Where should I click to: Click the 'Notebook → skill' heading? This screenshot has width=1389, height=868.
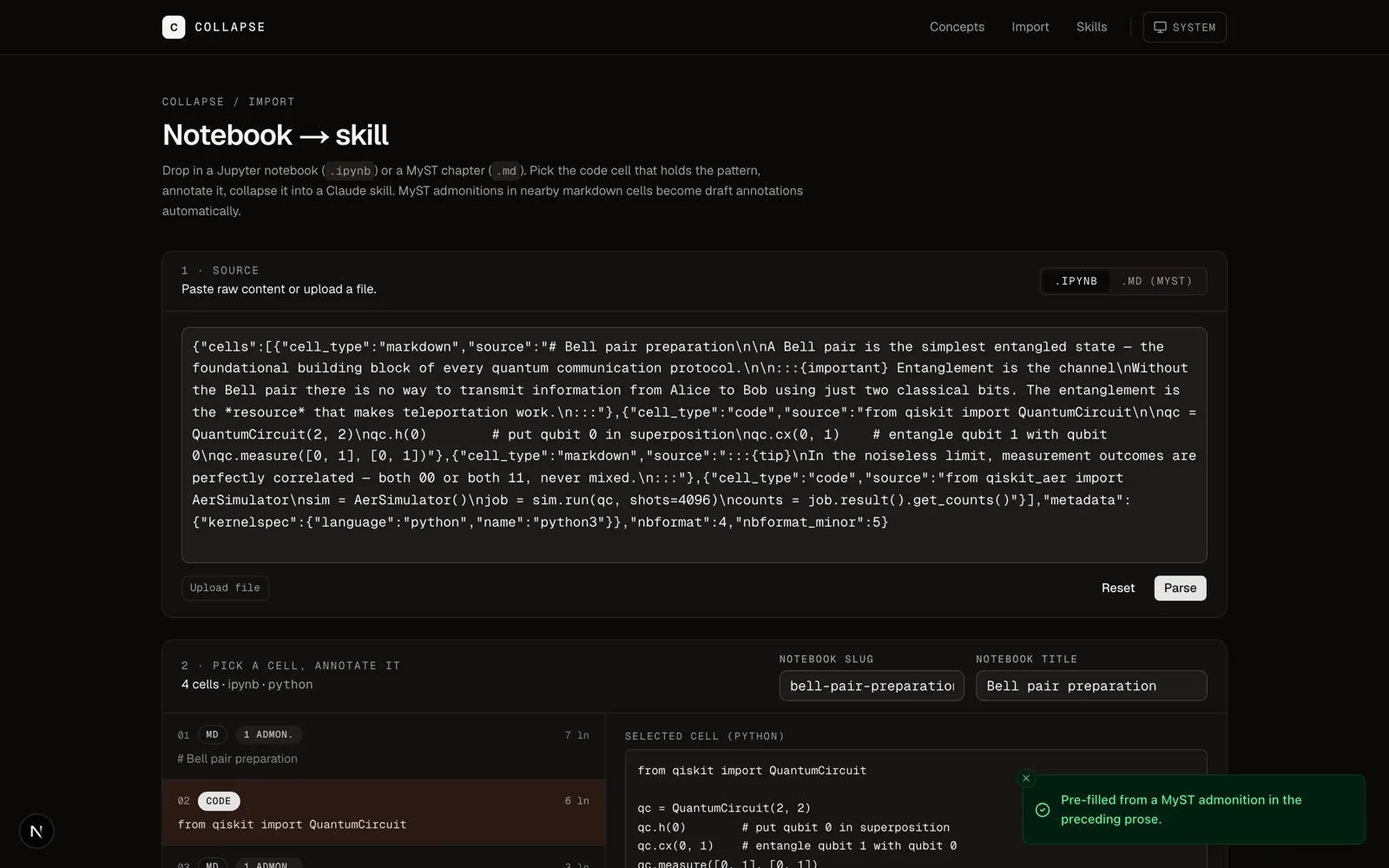pos(275,135)
